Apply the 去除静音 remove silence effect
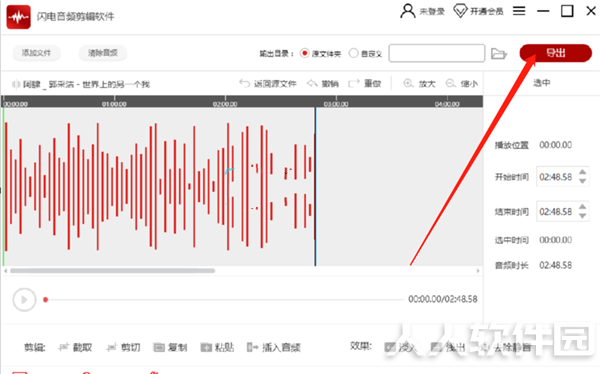600x374 pixels. pyautogui.click(x=506, y=347)
